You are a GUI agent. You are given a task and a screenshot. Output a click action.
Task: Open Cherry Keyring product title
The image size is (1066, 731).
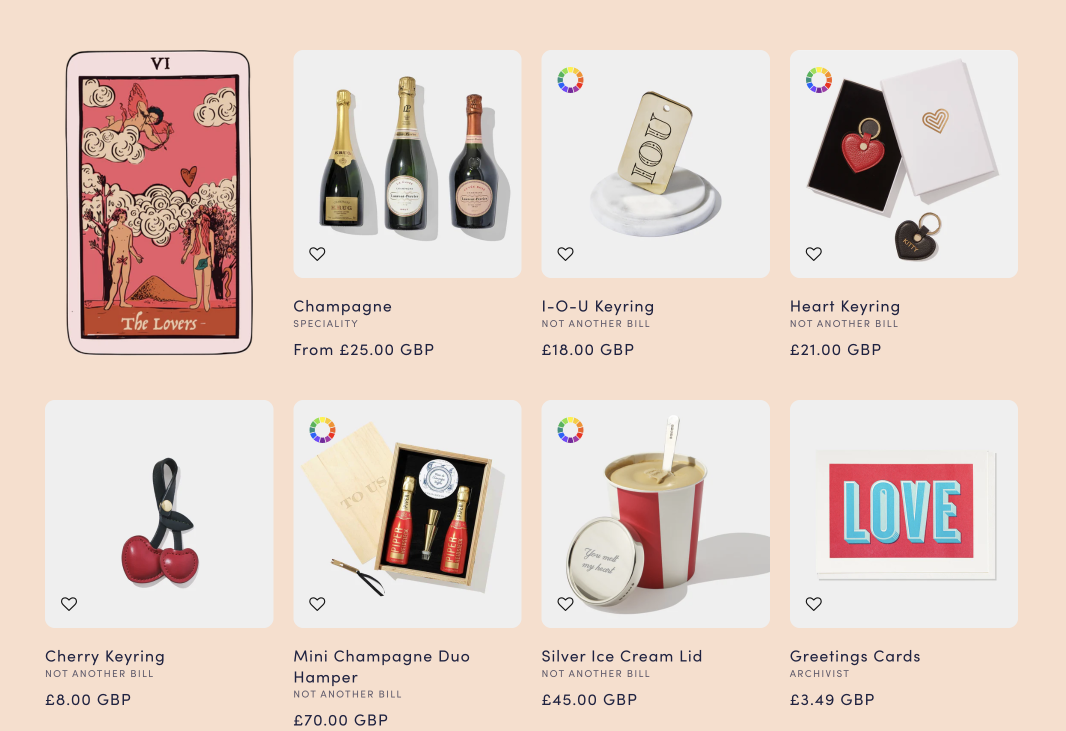(x=105, y=656)
